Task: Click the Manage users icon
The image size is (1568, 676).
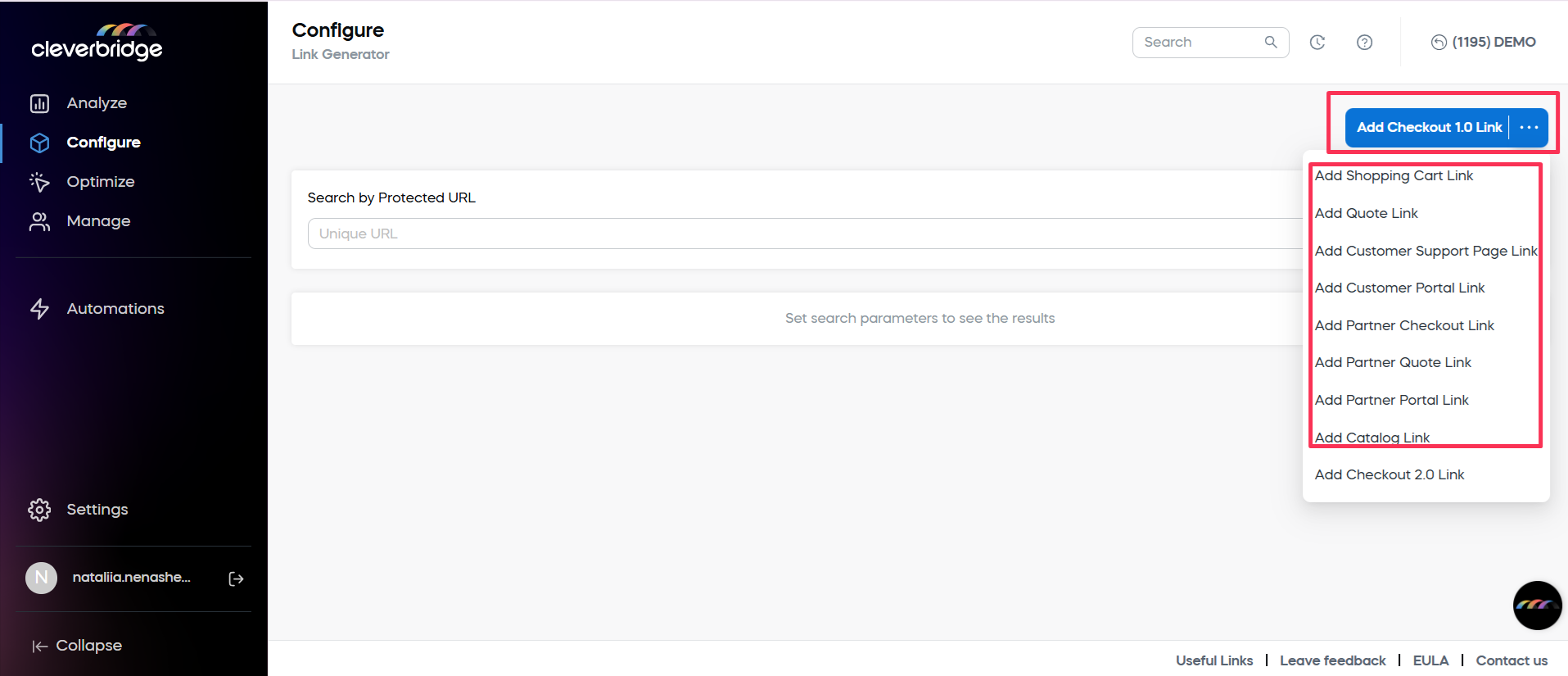Action: pyautogui.click(x=39, y=221)
